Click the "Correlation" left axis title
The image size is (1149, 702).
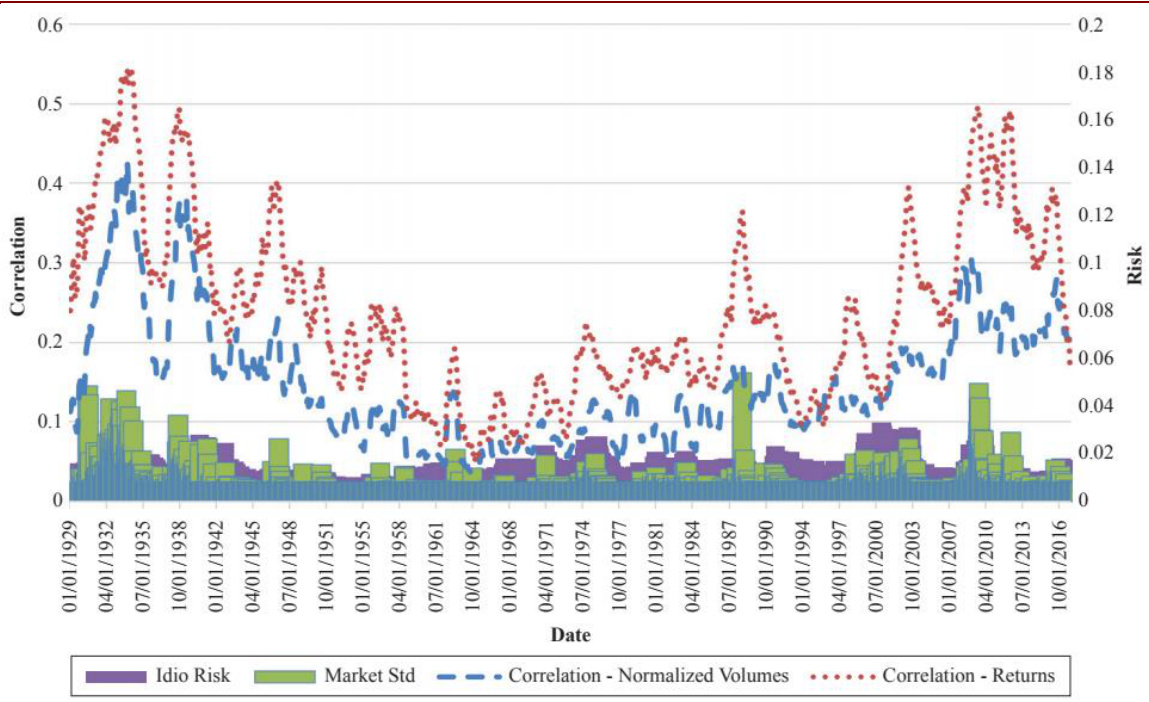(18, 263)
